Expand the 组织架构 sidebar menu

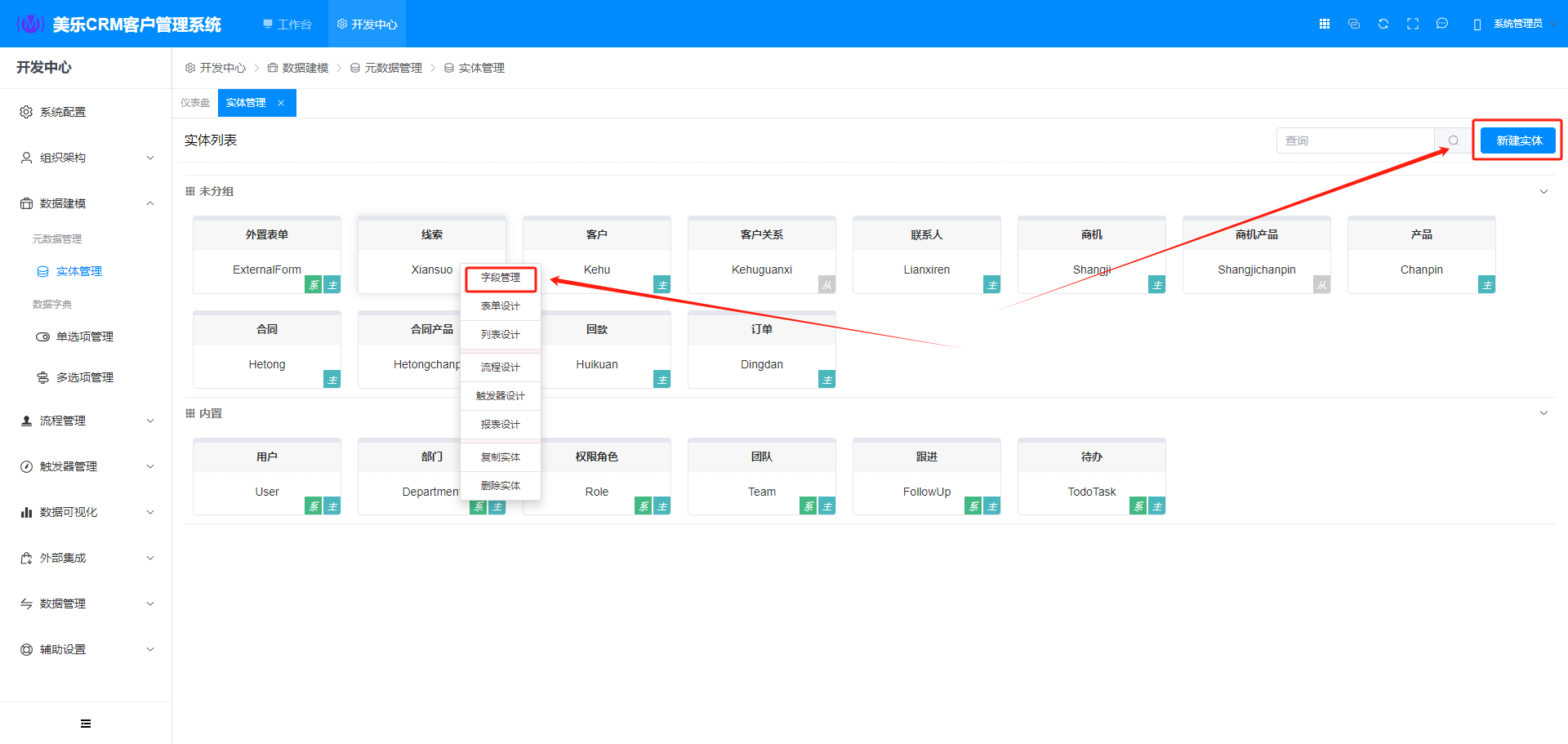86,158
